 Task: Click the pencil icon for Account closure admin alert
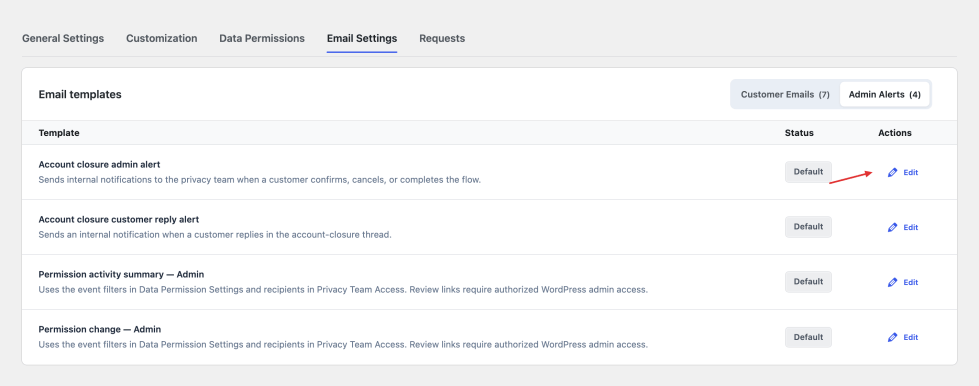(892, 172)
